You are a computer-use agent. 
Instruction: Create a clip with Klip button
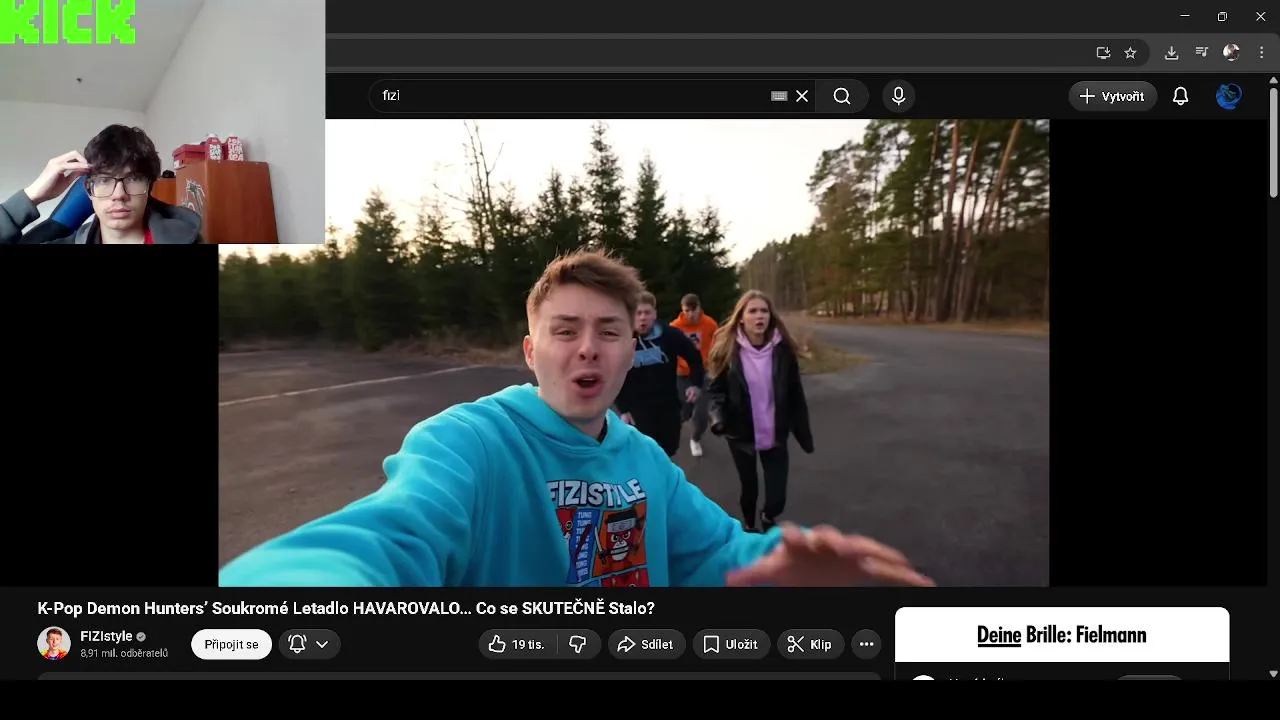(810, 645)
